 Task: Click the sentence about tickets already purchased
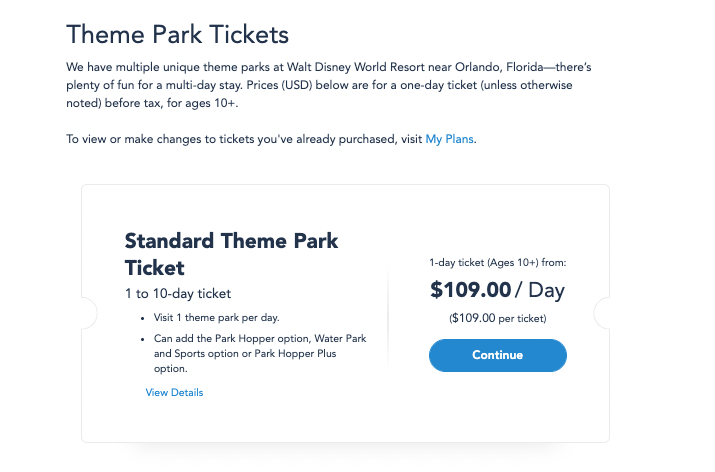coord(245,139)
